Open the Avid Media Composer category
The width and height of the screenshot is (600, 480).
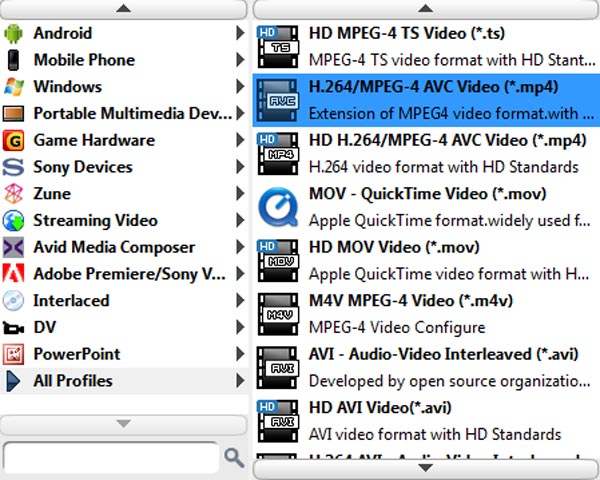(x=124, y=247)
